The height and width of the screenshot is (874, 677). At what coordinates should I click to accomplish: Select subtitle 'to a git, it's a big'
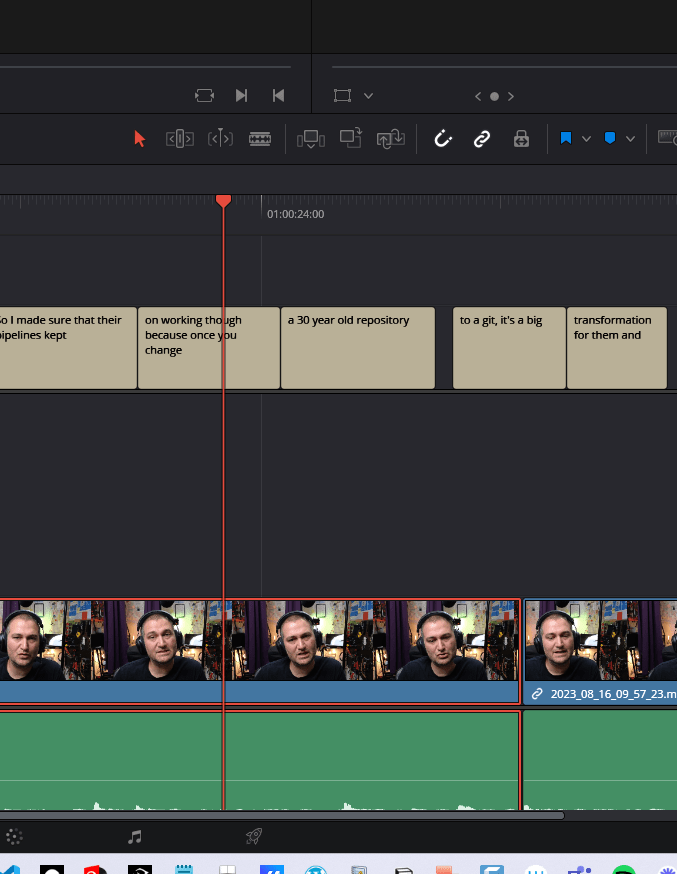[509, 348]
